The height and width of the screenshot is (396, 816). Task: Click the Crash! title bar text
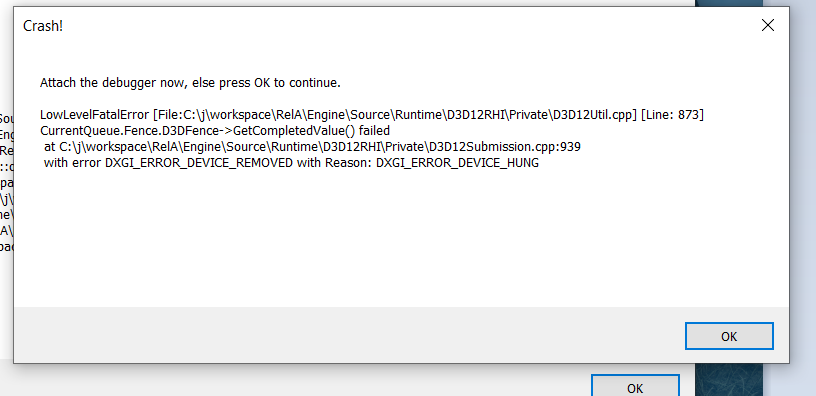tap(43, 25)
